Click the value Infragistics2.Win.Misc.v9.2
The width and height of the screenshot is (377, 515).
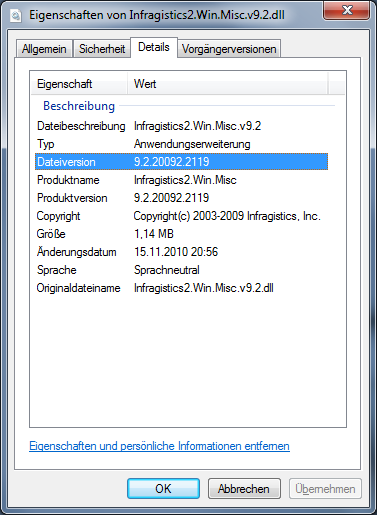[197, 126]
